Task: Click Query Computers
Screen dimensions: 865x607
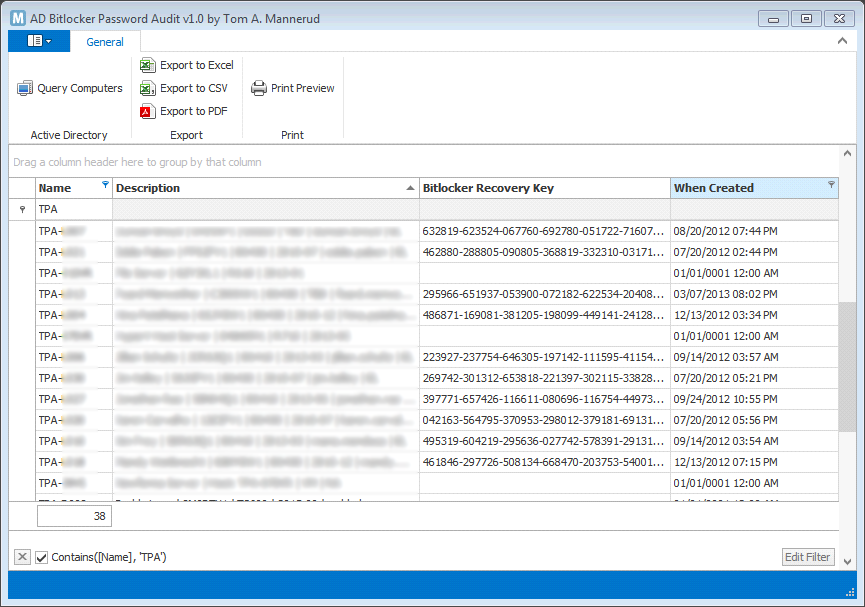Action: tap(70, 88)
